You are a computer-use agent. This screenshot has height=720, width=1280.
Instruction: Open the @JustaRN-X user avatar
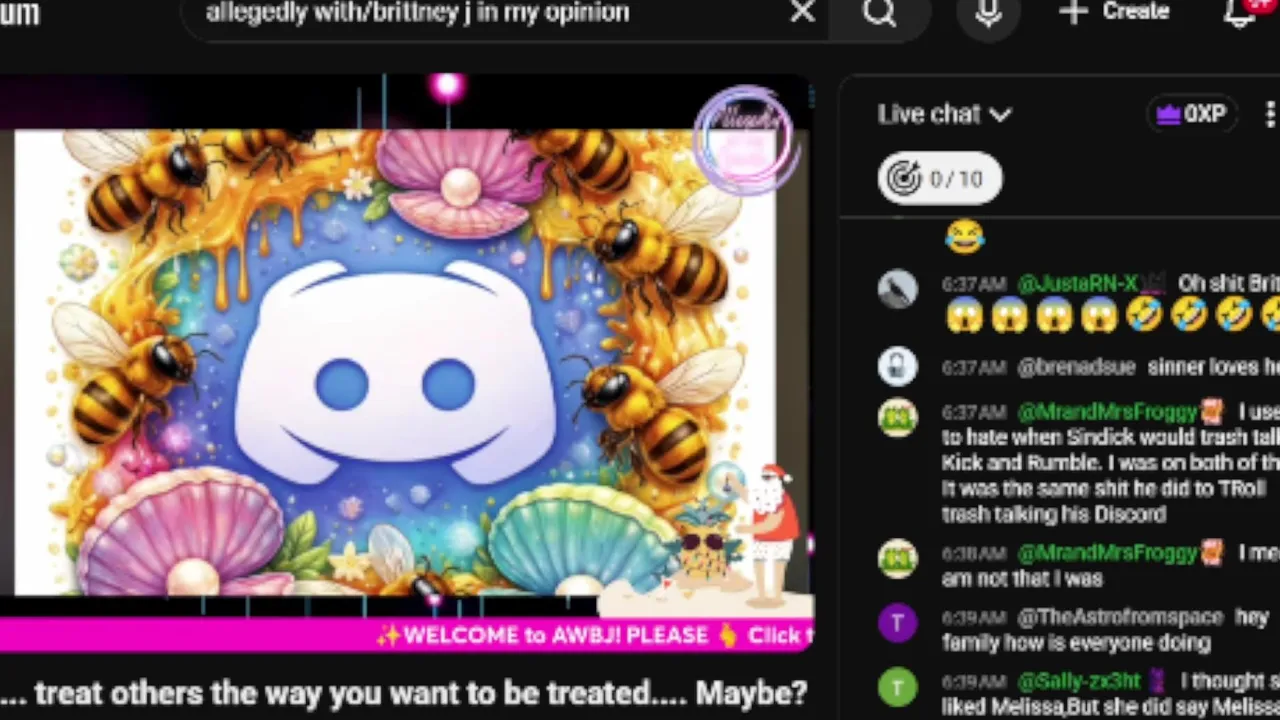pyautogui.click(x=897, y=289)
